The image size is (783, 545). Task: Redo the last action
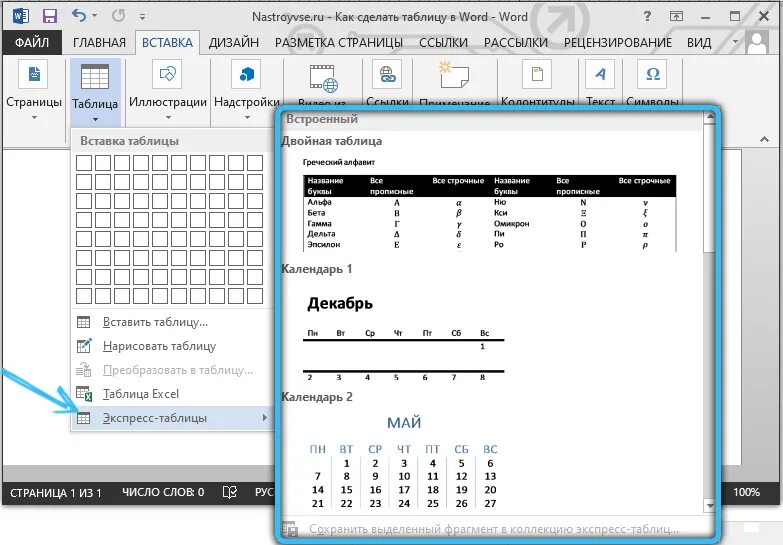point(118,16)
